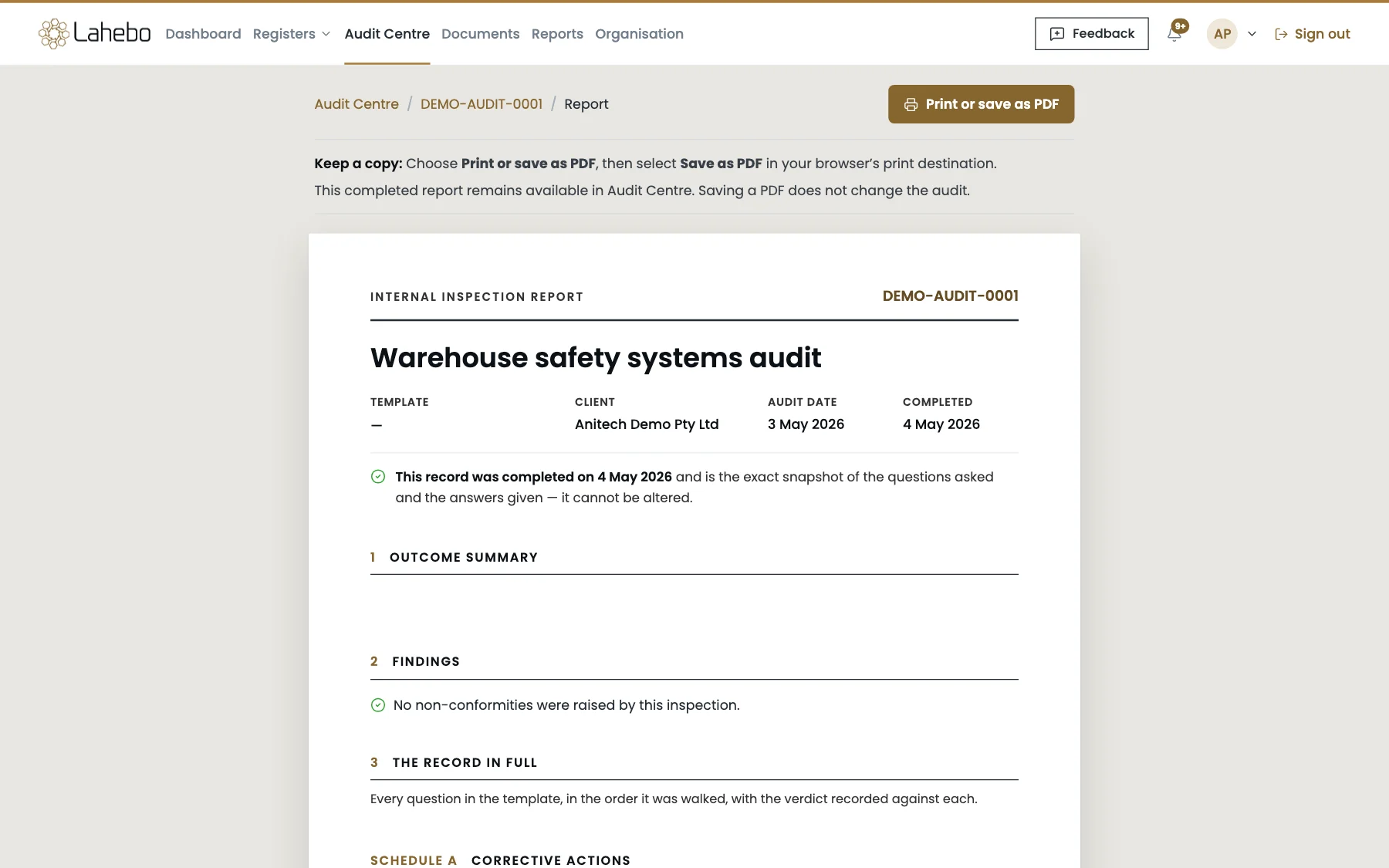This screenshot has width=1389, height=868.
Task: Click the Sign out link
Action: pos(1312,34)
